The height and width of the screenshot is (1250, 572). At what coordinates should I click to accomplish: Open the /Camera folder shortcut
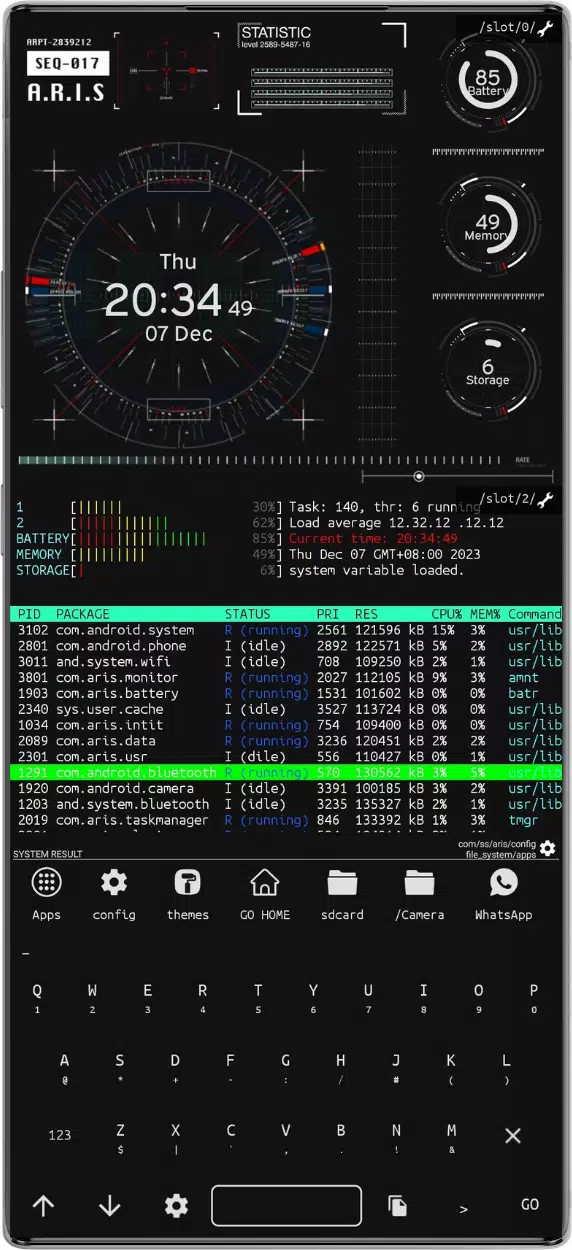(x=420, y=882)
